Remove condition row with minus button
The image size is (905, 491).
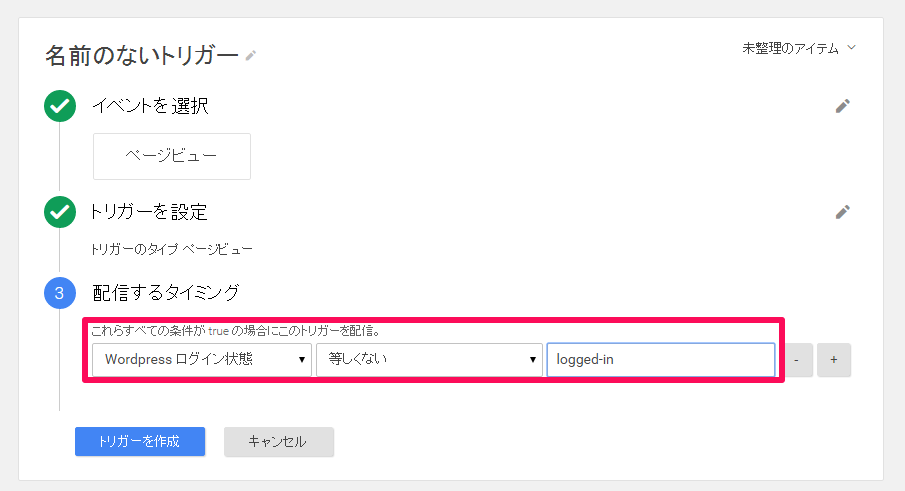[x=796, y=360]
